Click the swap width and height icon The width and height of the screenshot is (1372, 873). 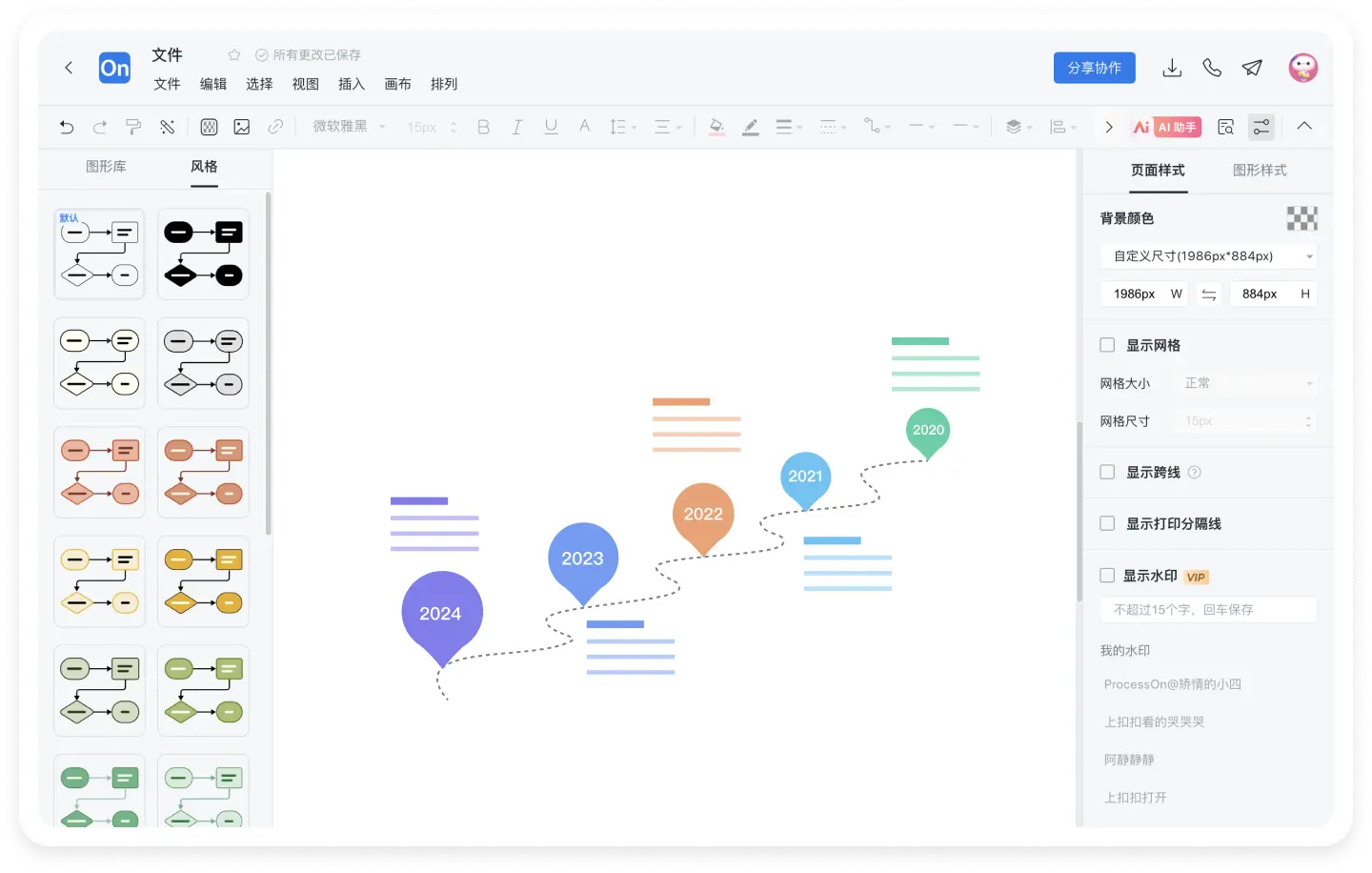pos(1209,294)
